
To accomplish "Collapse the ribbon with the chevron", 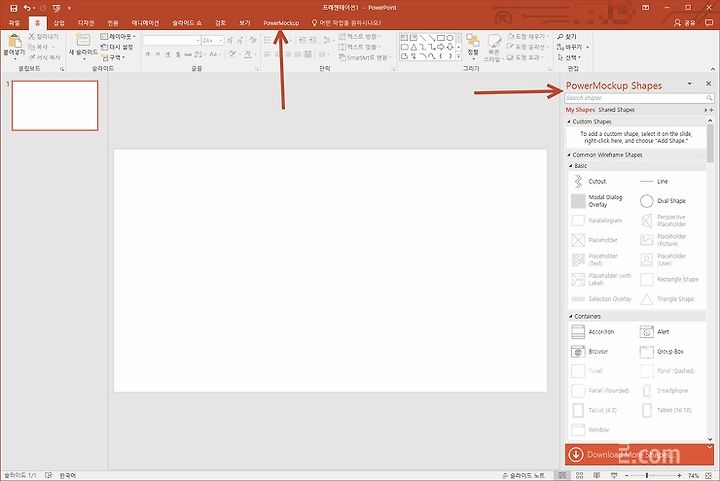I will (x=712, y=69).
